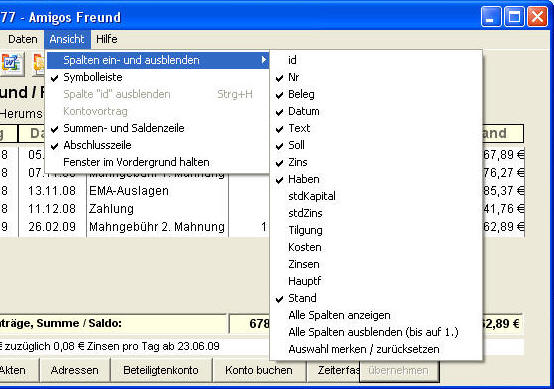Open the Hilfe menu

pos(107,39)
